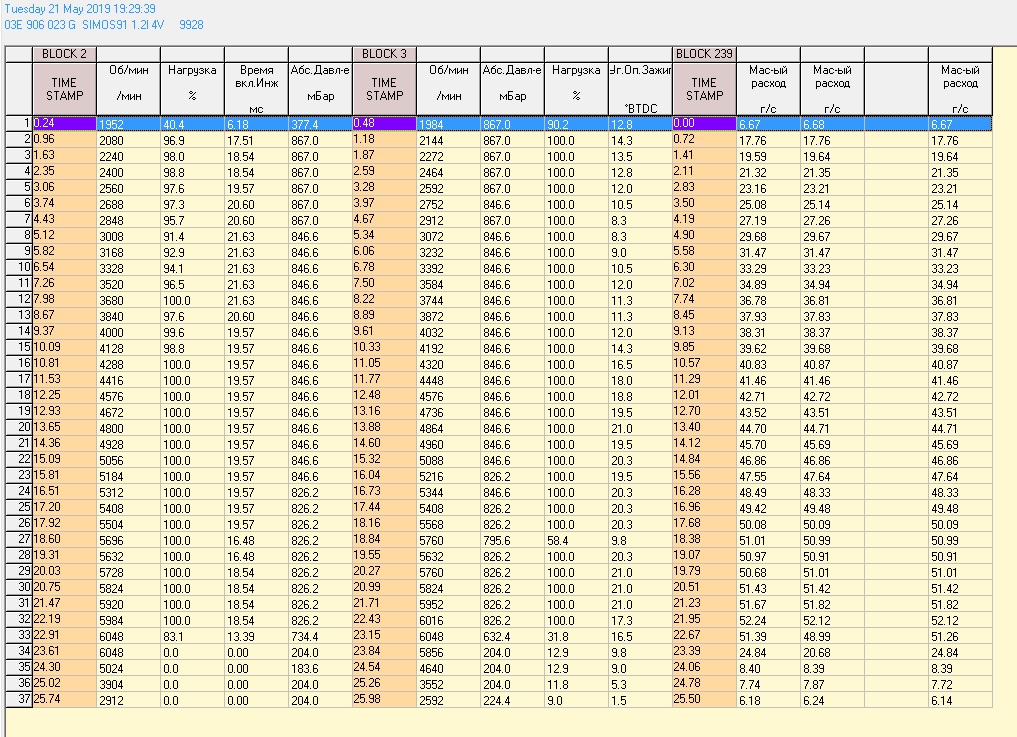Image resolution: width=1017 pixels, height=737 pixels.
Task: Click the cell with value 1952
Action: 128,124
